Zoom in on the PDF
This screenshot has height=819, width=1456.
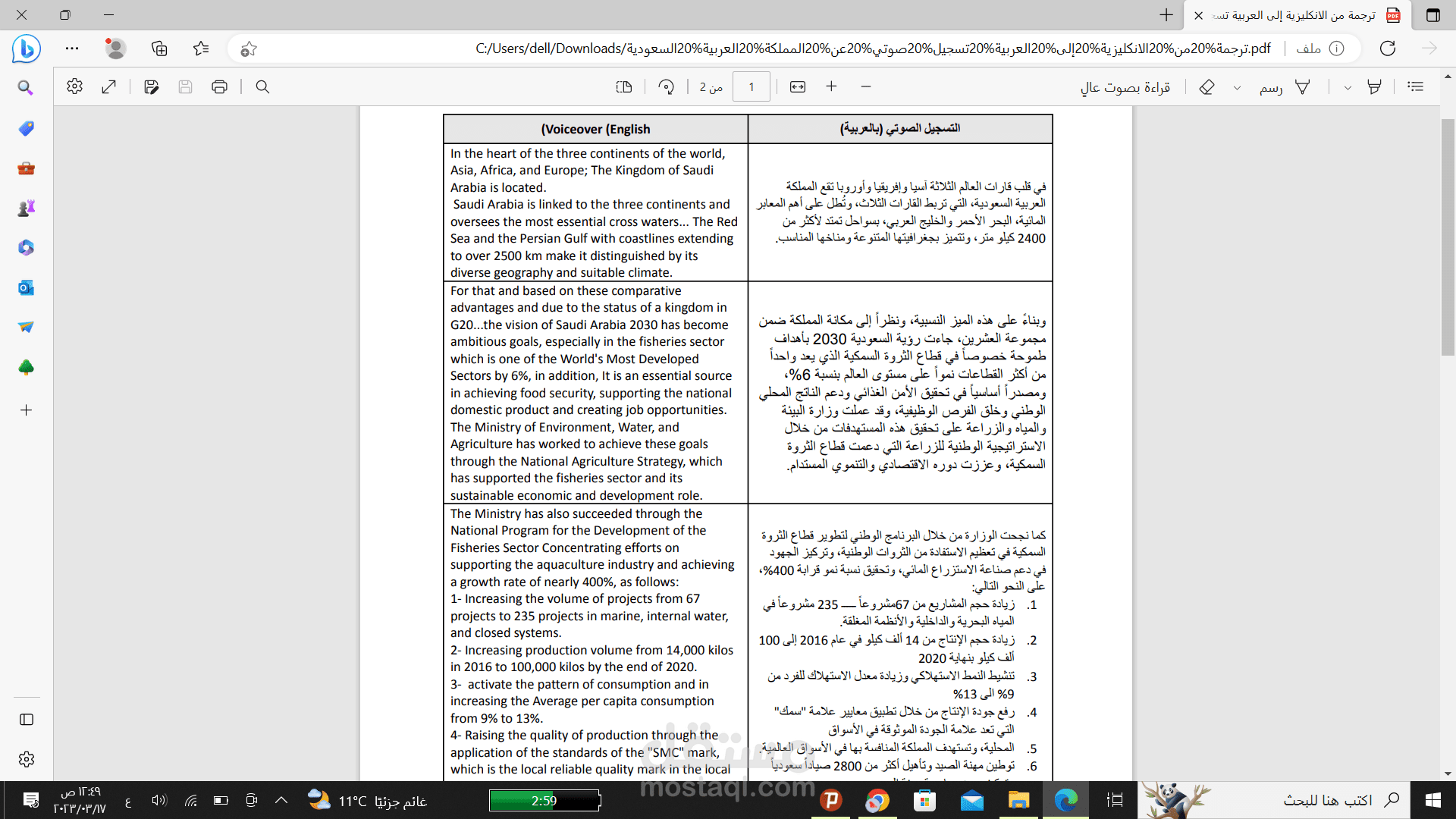coord(831,86)
